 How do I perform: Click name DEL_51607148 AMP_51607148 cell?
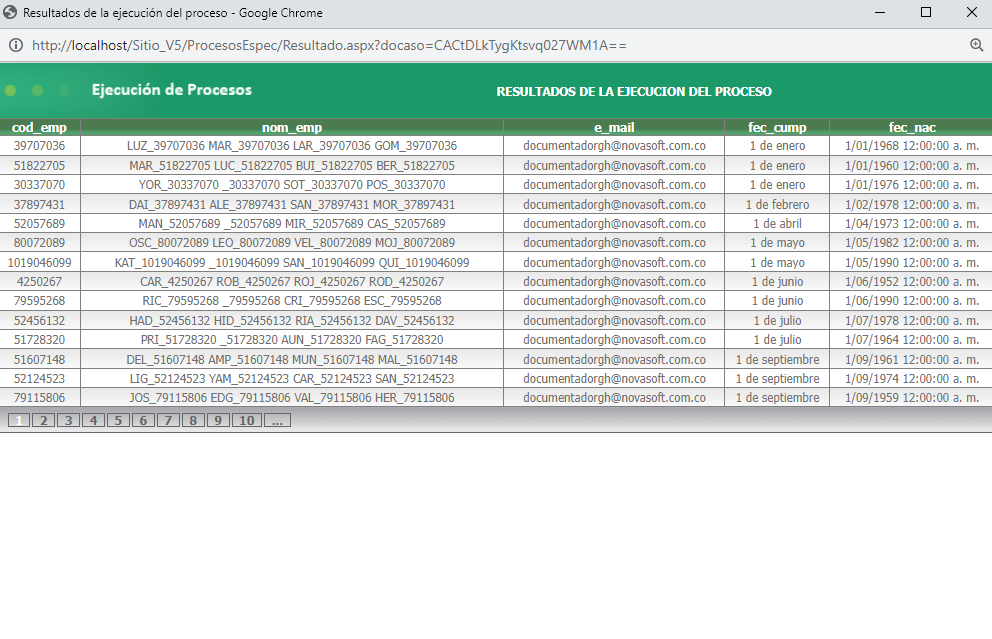point(292,359)
